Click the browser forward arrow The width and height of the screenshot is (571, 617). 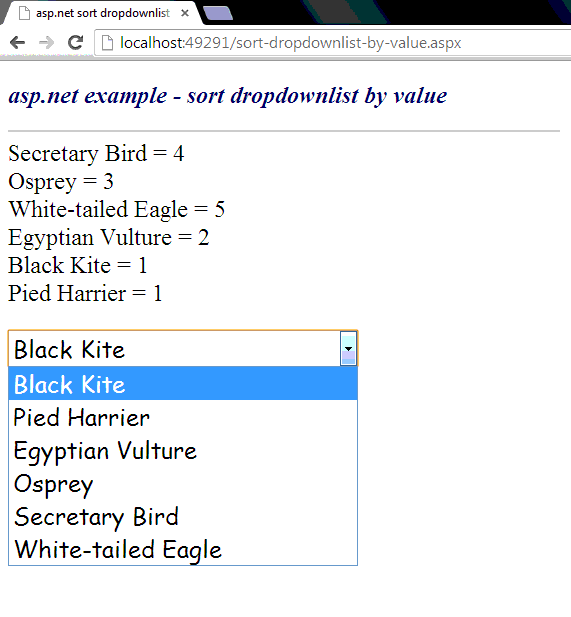[46, 42]
